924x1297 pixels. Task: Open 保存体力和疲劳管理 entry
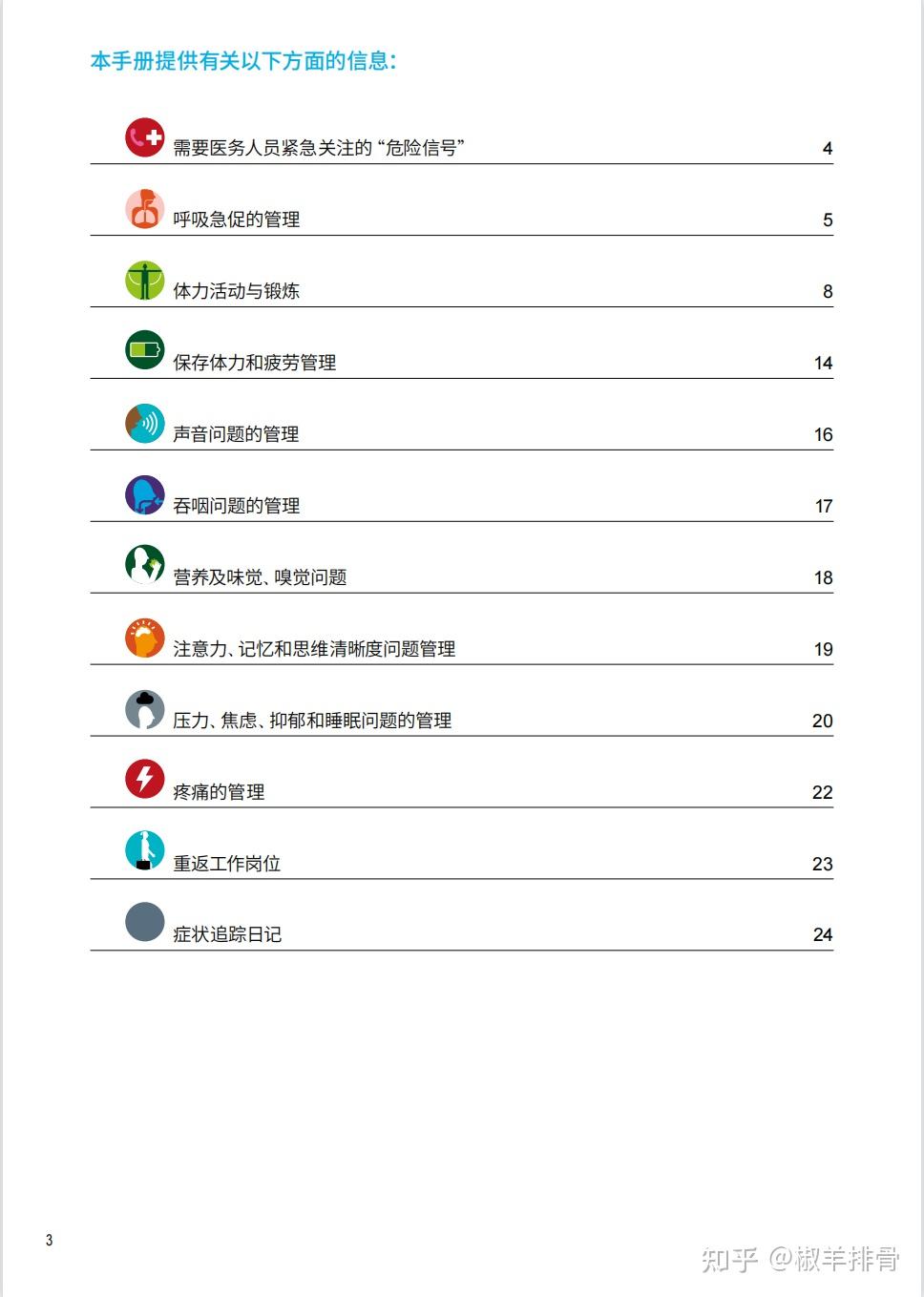[255, 363]
